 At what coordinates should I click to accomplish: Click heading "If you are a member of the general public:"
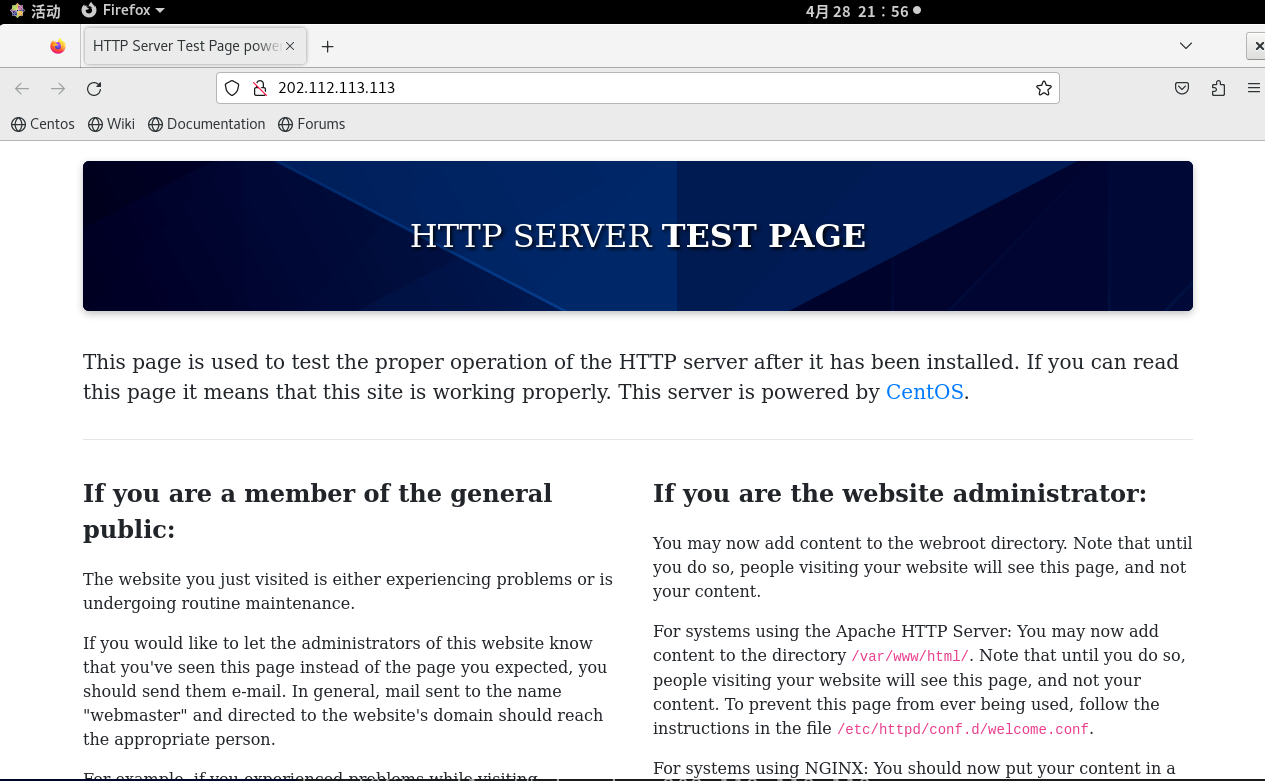(318, 511)
